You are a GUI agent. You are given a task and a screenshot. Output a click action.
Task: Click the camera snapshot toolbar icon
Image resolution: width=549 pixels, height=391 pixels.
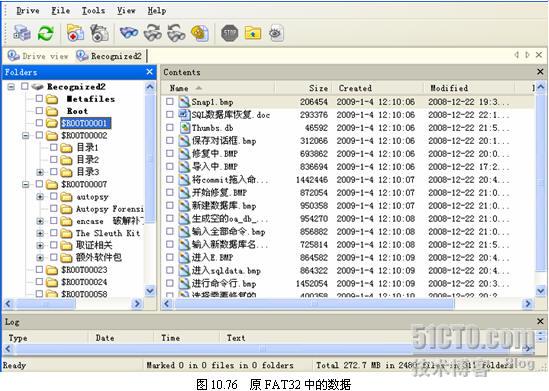(99, 33)
